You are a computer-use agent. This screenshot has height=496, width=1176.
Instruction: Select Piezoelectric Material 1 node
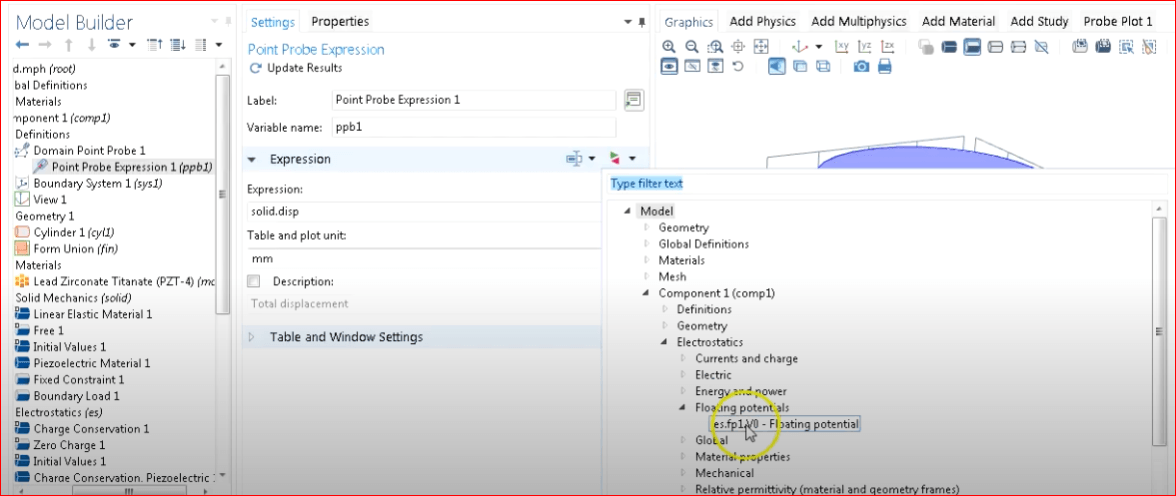coord(92,363)
